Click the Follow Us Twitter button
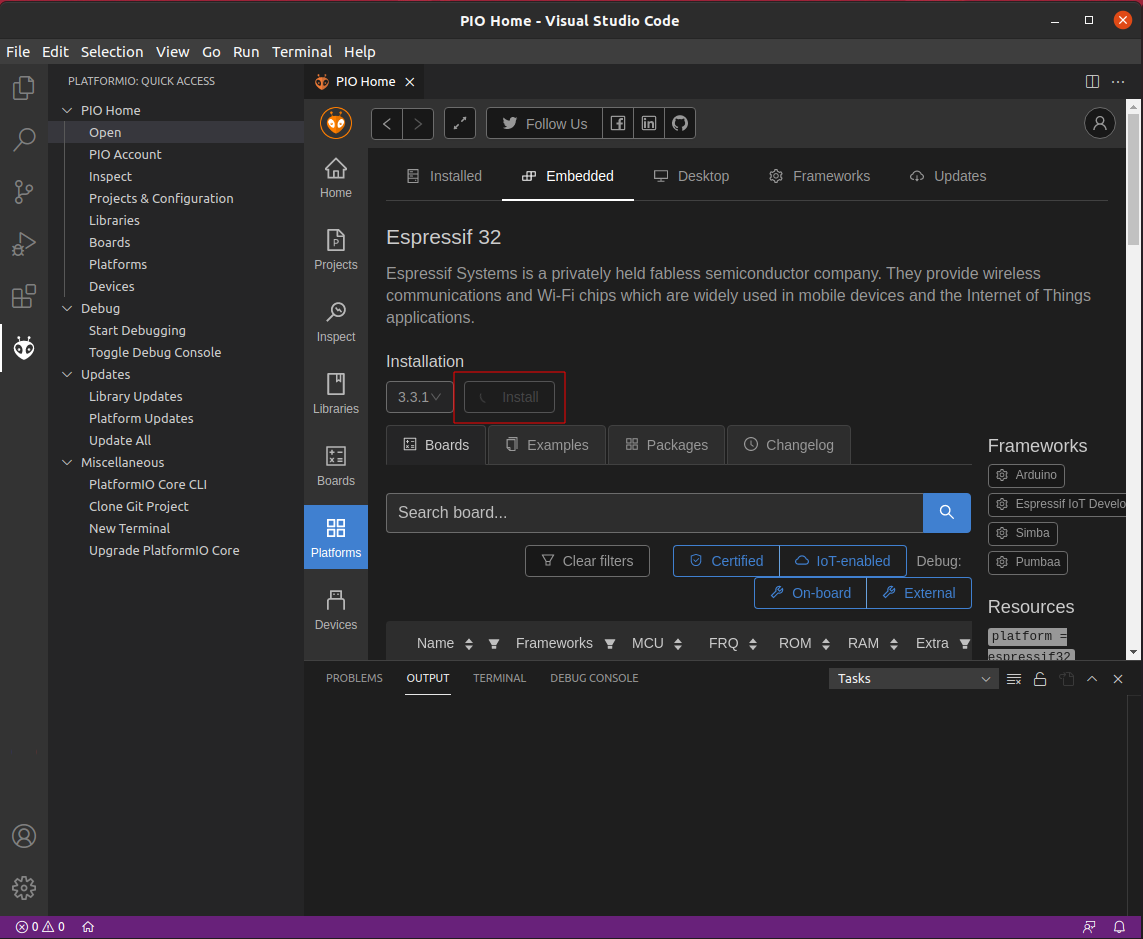The image size is (1143, 939). pos(545,123)
